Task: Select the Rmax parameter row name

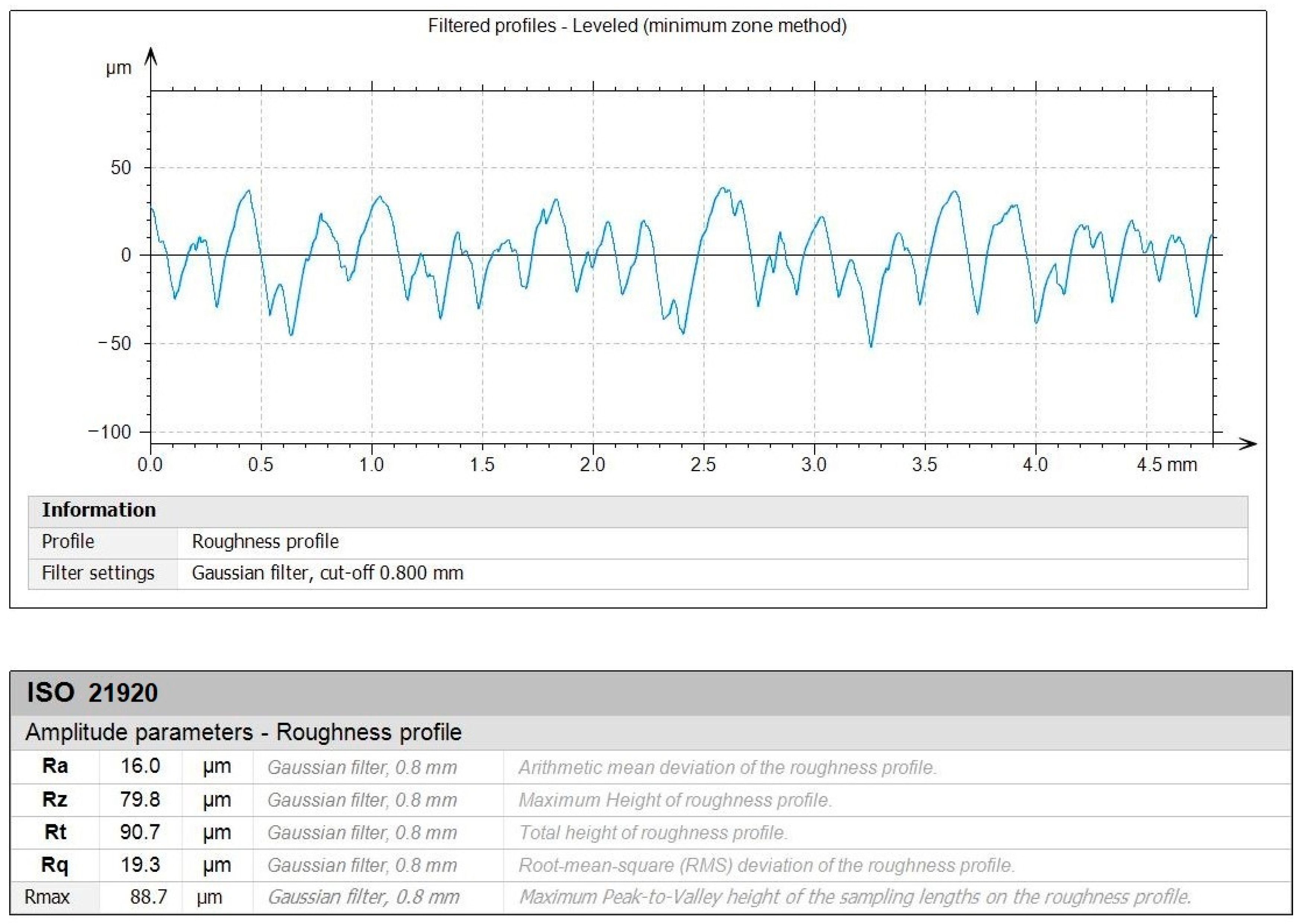Action: pos(47,897)
